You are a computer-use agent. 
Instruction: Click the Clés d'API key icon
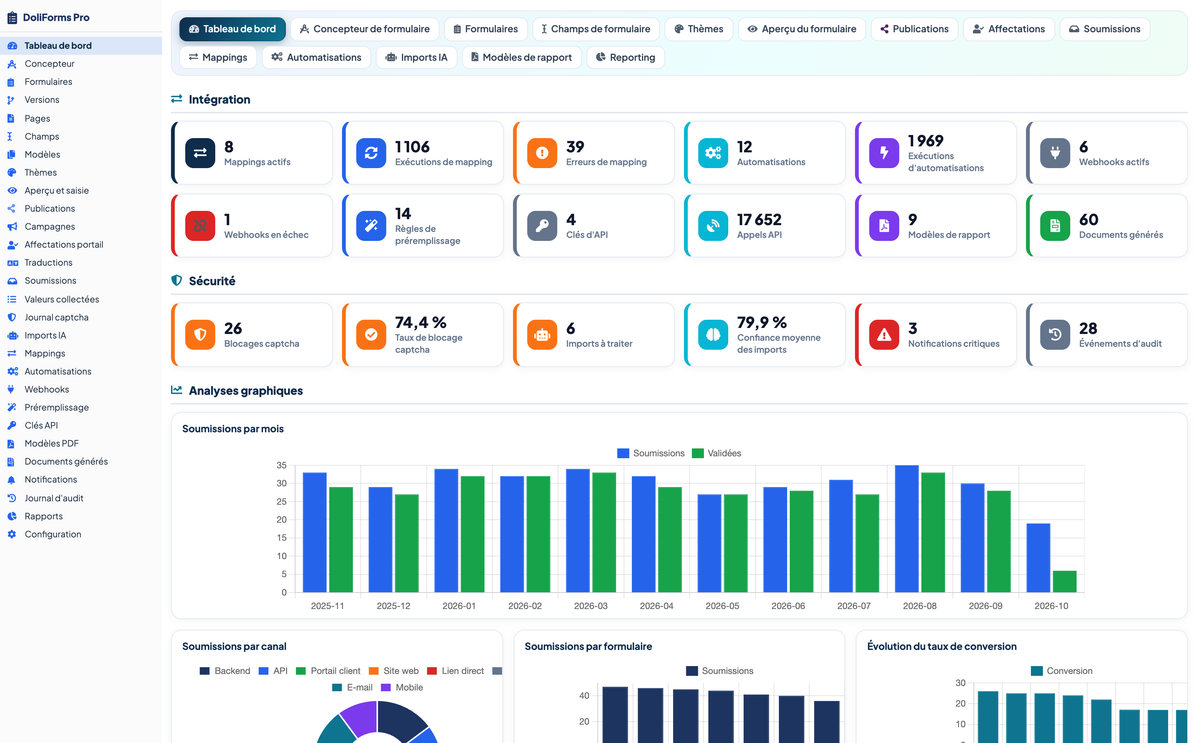pyautogui.click(x=542, y=226)
